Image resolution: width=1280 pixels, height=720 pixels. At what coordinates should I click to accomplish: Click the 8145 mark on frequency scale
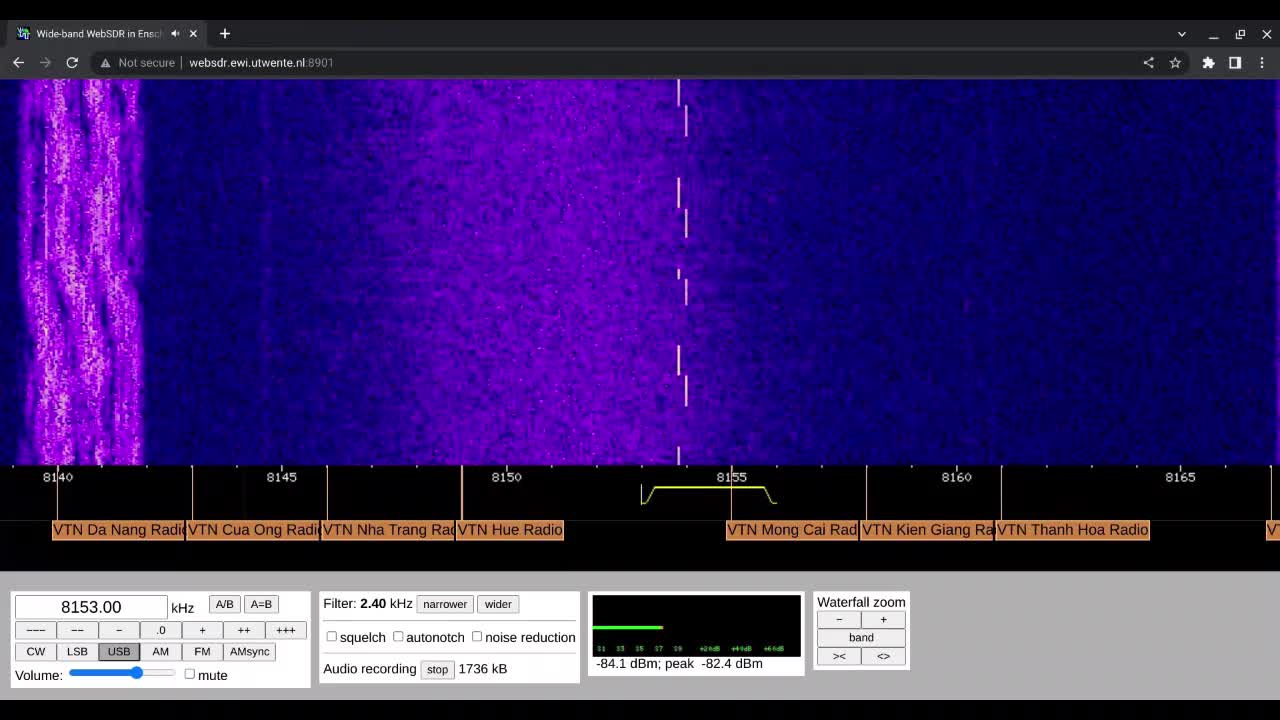click(x=281, y=477)
